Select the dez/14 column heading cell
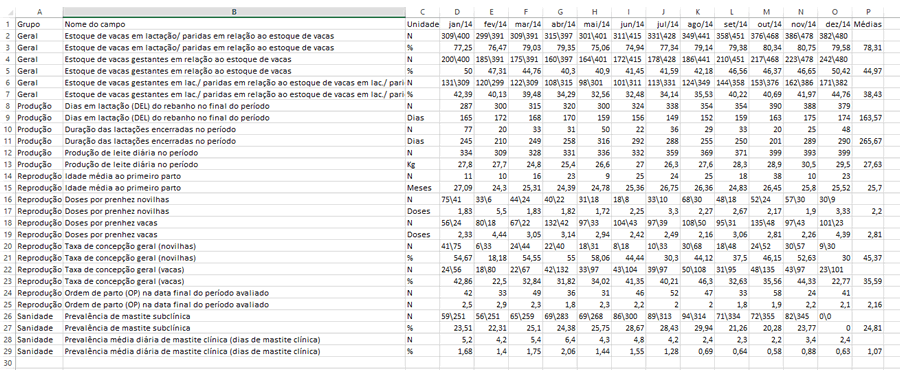The image size is (900, 370). tap(835, 25)
